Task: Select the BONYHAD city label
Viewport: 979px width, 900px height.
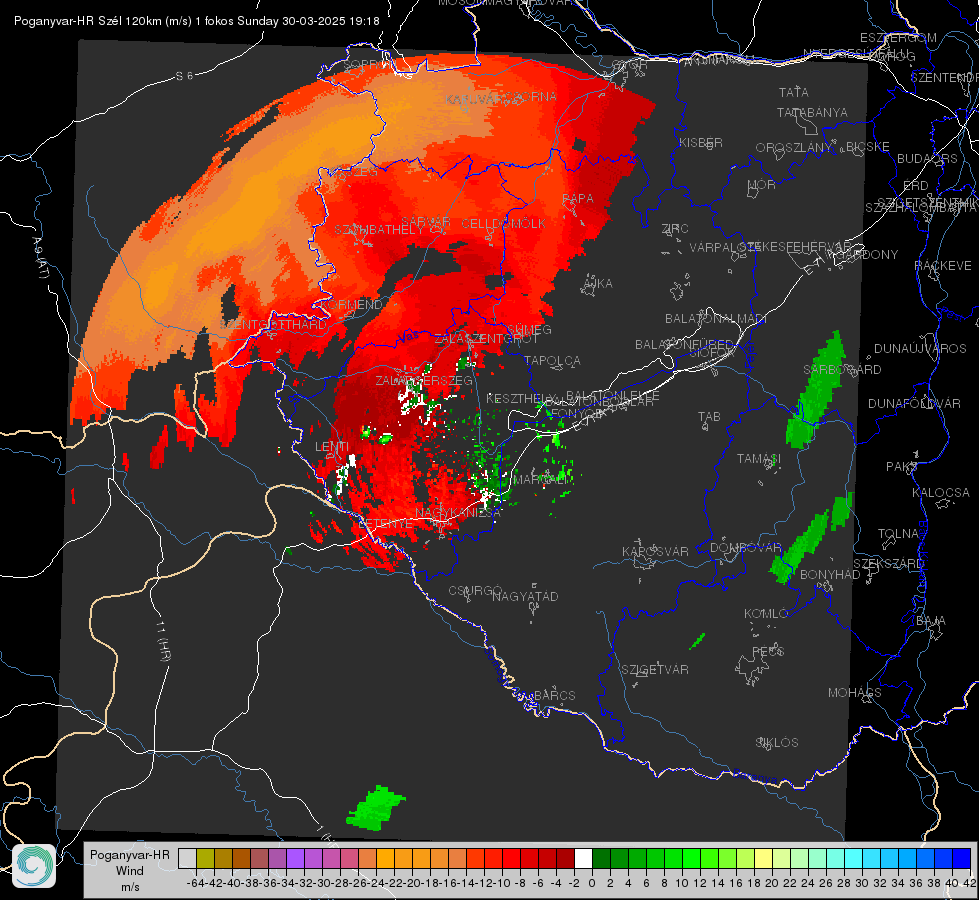Action: (x=830, y=574)
